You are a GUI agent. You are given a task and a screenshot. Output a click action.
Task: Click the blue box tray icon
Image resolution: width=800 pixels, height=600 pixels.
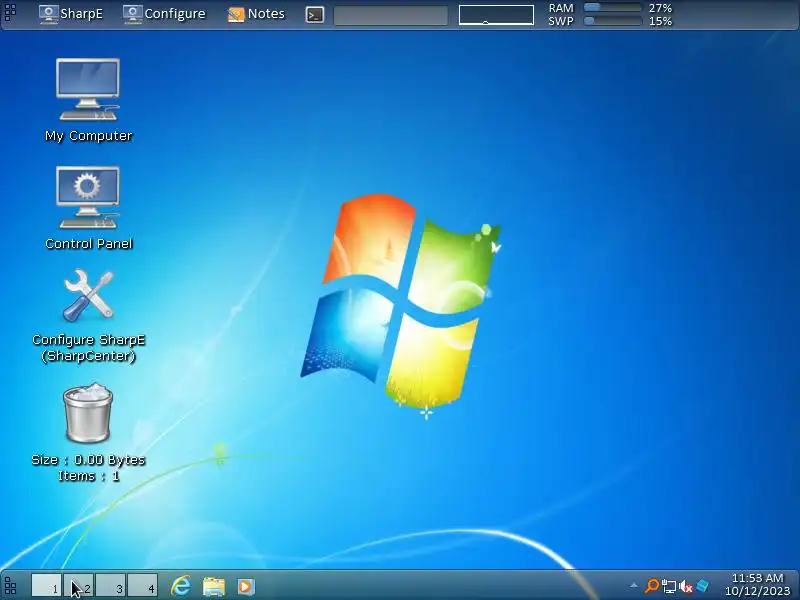tap(703, 586)
